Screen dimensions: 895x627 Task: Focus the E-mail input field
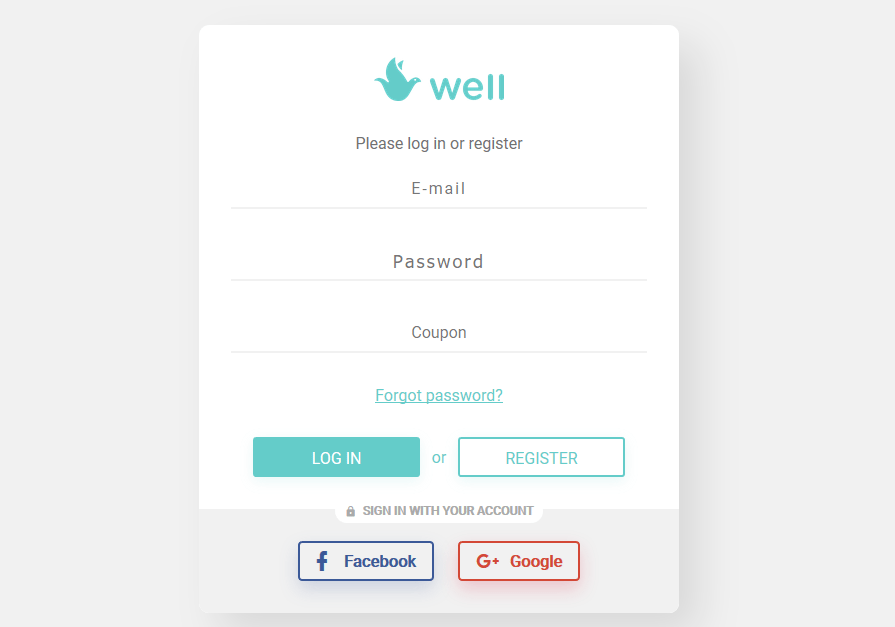tap(439, 189)
